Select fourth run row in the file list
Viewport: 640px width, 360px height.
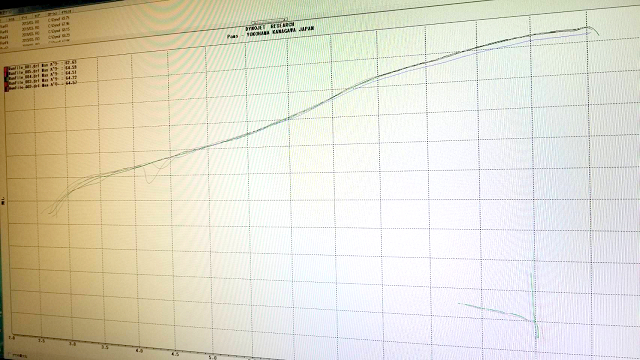[x=36, y=39]
